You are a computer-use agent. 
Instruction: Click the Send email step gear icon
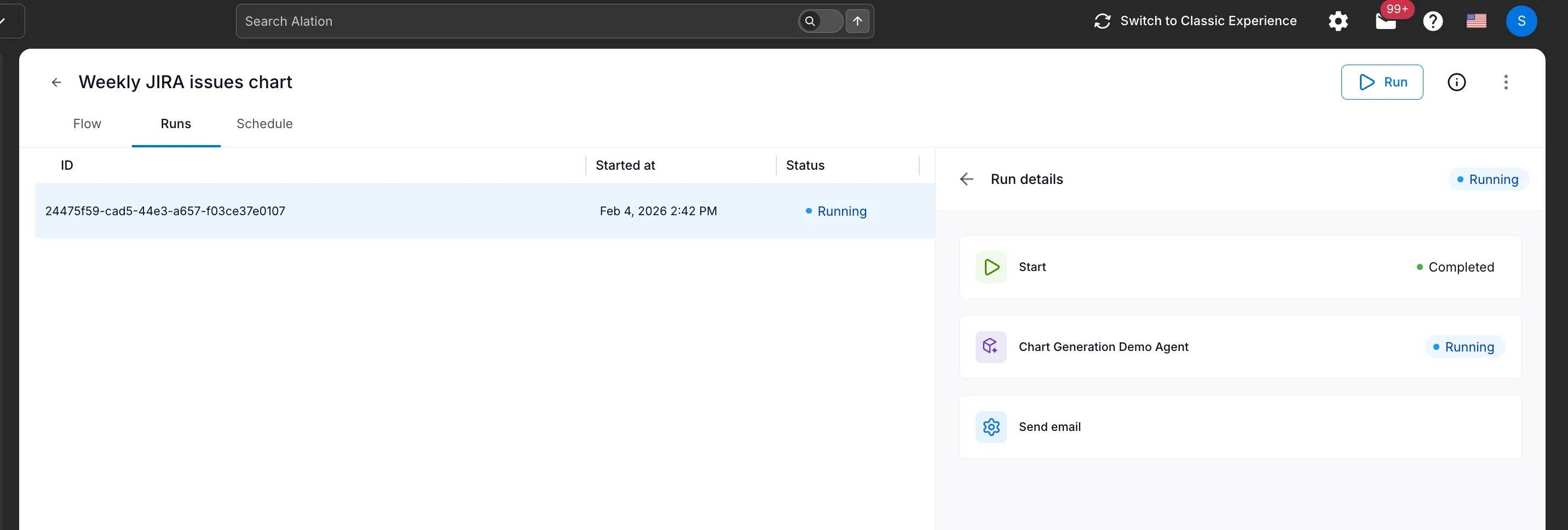(990, 427)
